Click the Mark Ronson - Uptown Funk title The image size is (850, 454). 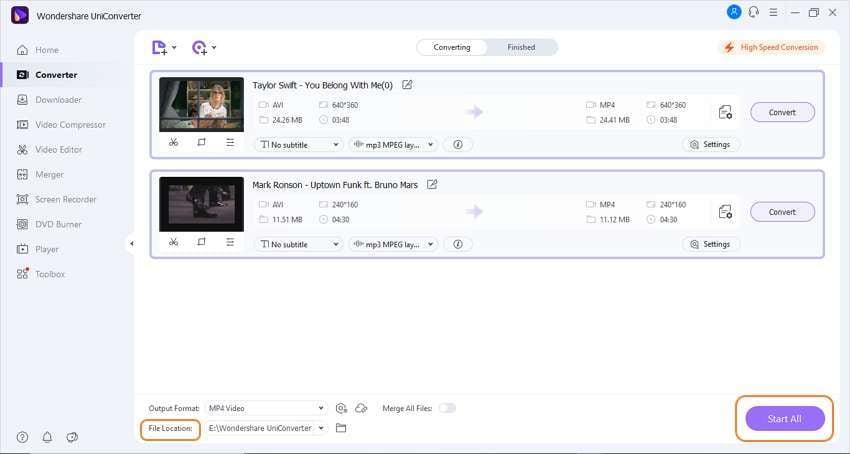(x=335, y=185)
